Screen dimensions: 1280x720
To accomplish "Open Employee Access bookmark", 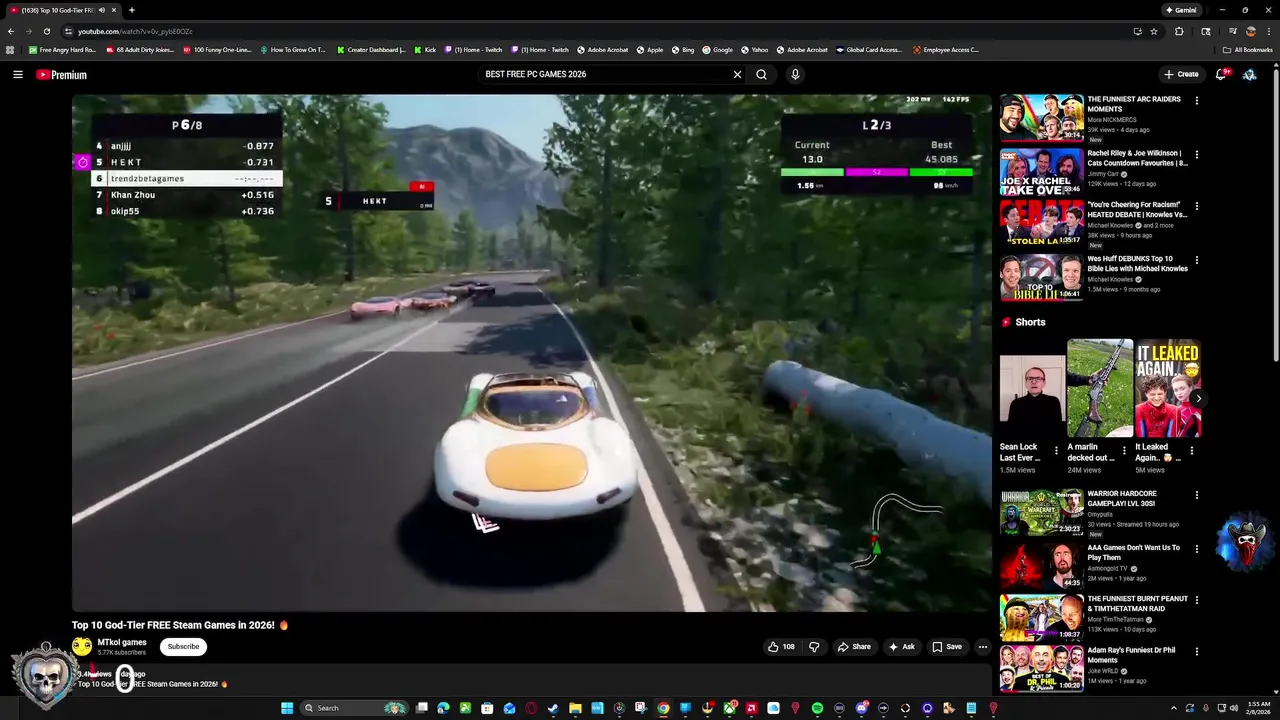I will 946,49.
